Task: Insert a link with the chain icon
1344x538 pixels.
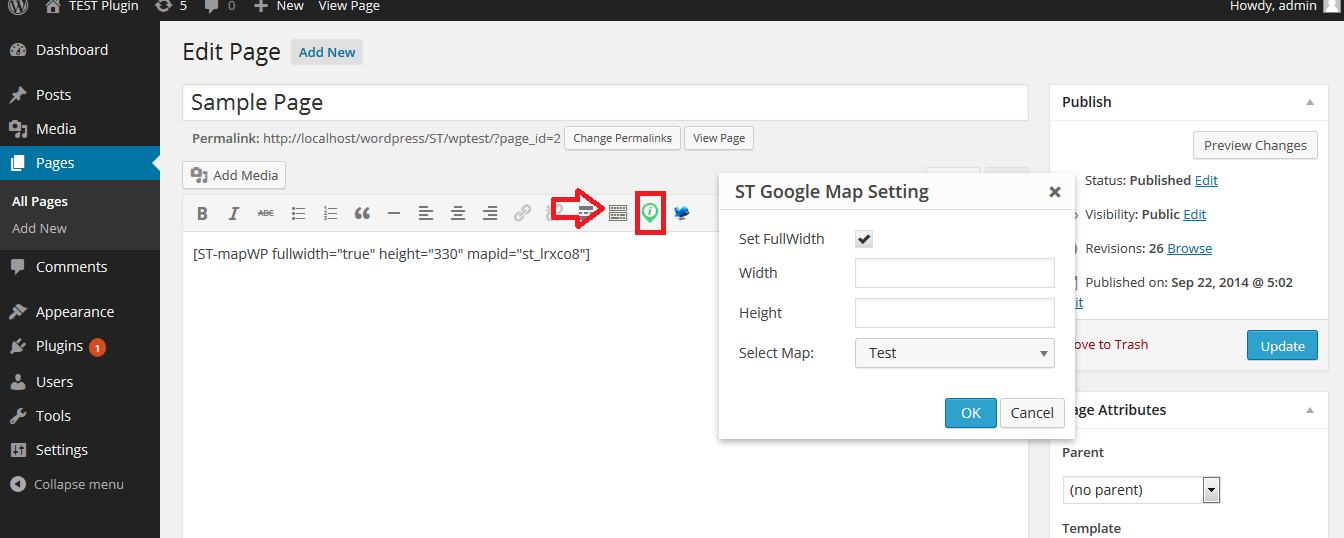Action: pos(522,213)
